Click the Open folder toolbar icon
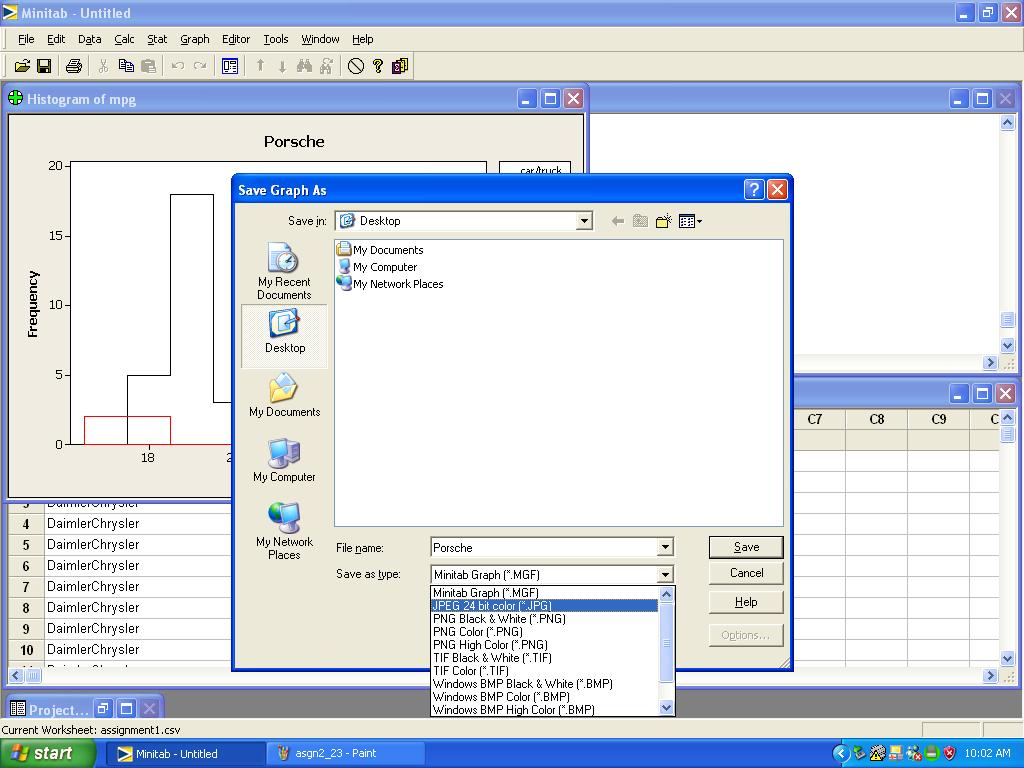 coord(22,66)
